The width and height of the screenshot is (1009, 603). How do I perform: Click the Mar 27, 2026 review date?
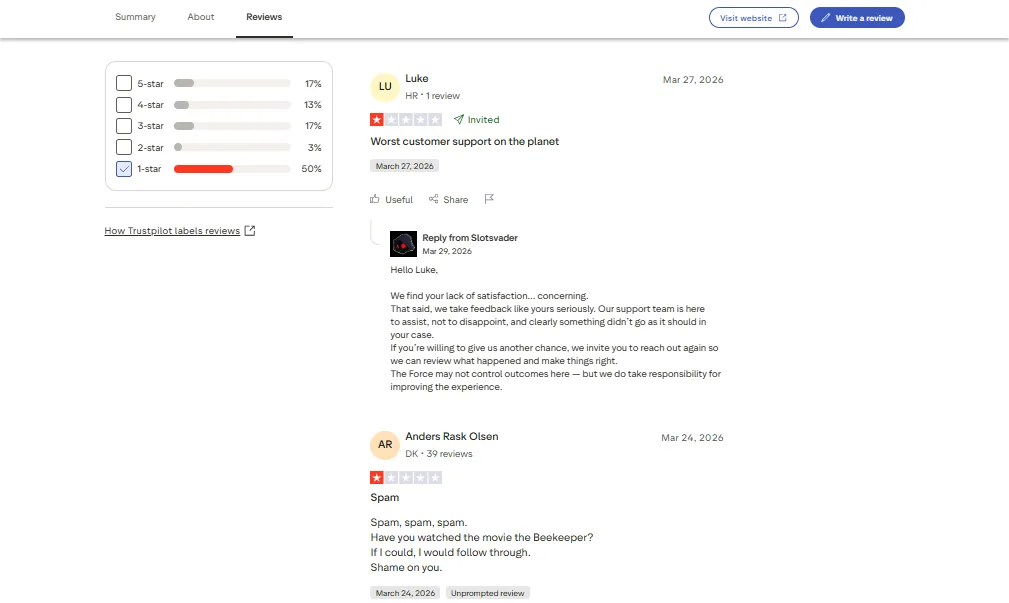pos(693,80)
